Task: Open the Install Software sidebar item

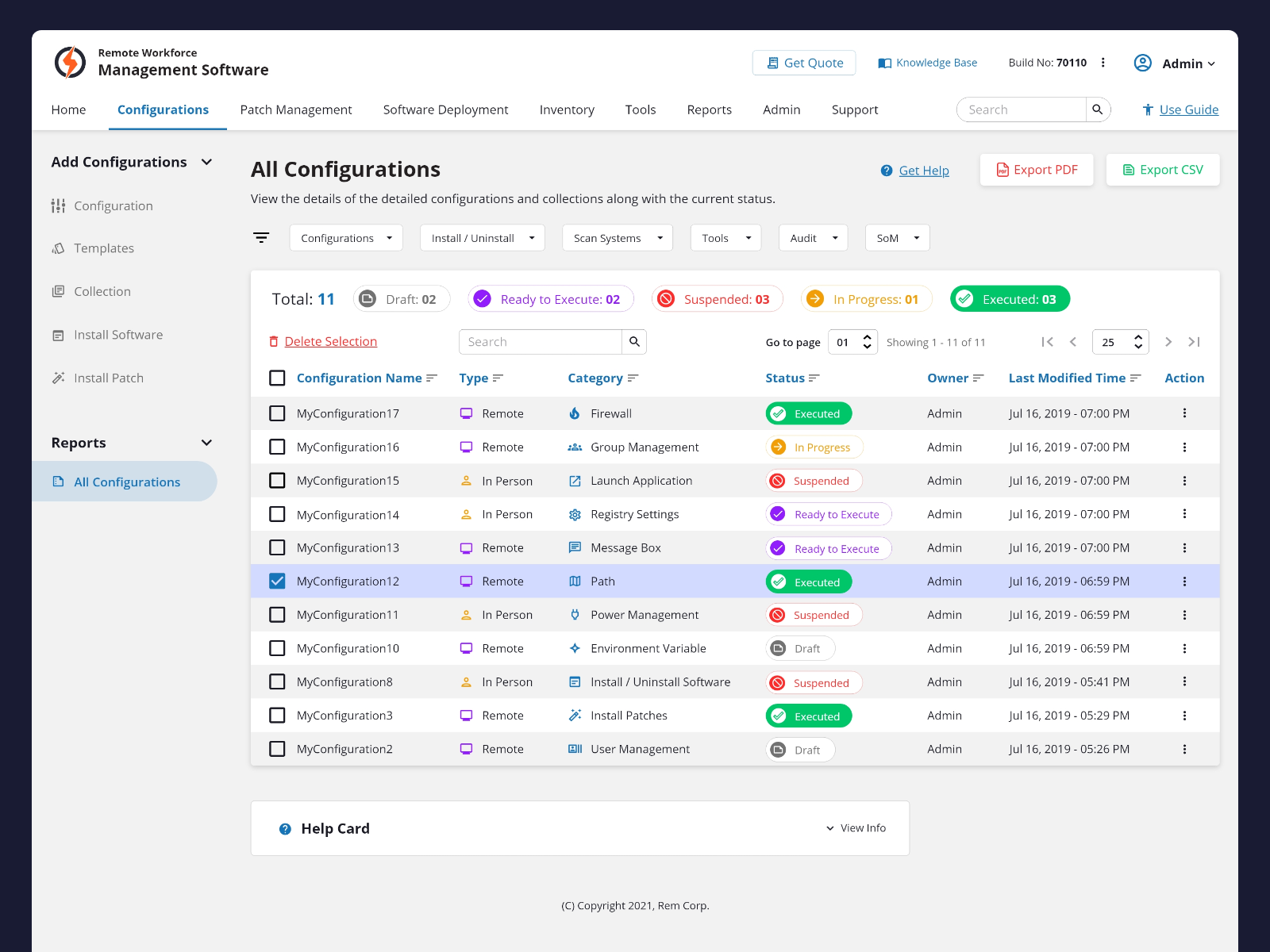Action: 117,334
